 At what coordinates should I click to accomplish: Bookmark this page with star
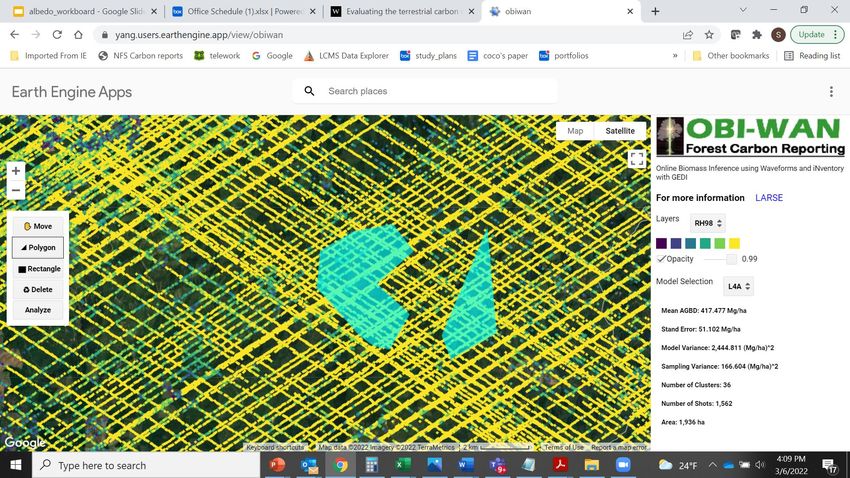[709, 35]
